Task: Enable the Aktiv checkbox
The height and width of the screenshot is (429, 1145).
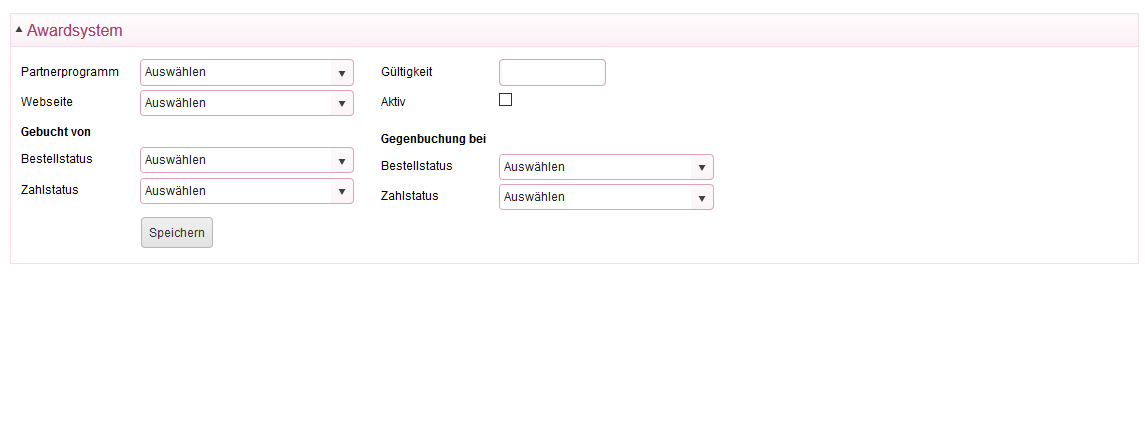Action: 505,100
